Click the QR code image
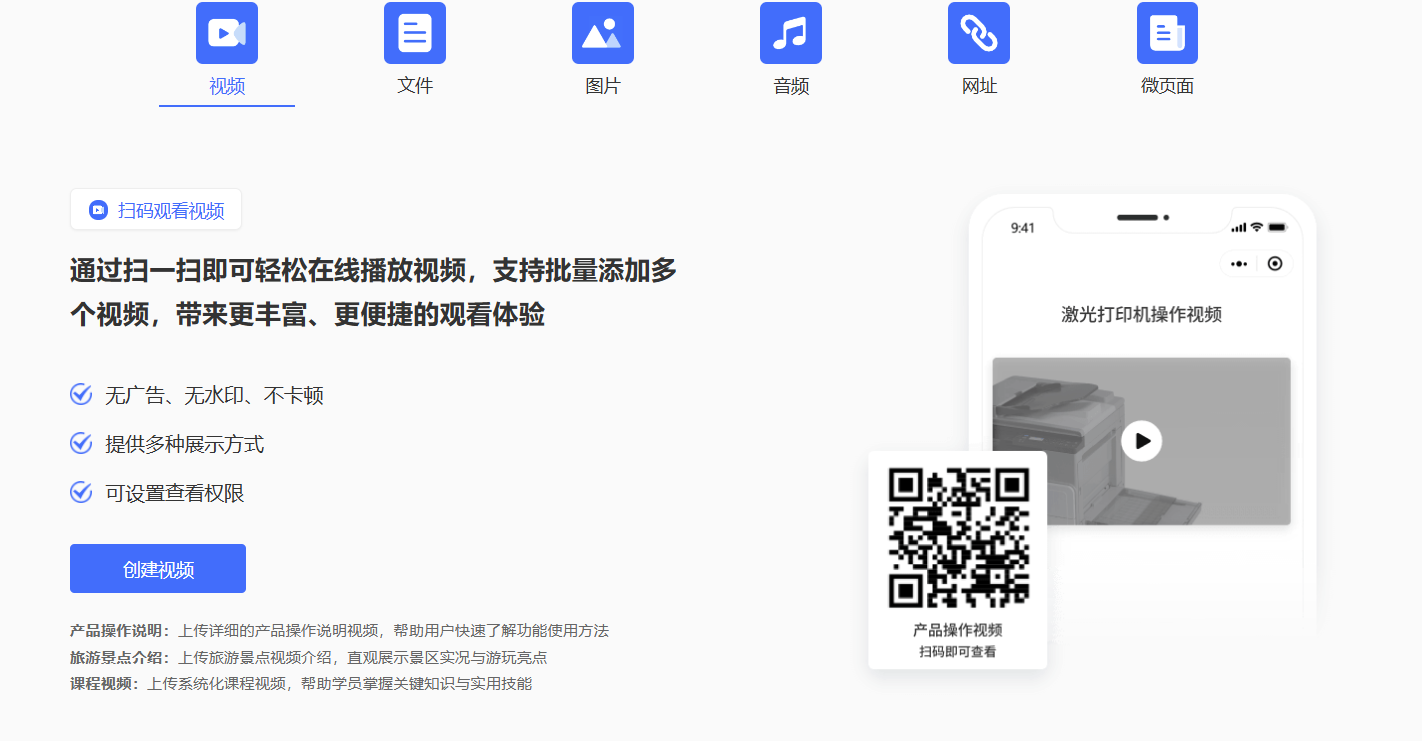This screenshot has height=741, width=1422. (959, 538)
